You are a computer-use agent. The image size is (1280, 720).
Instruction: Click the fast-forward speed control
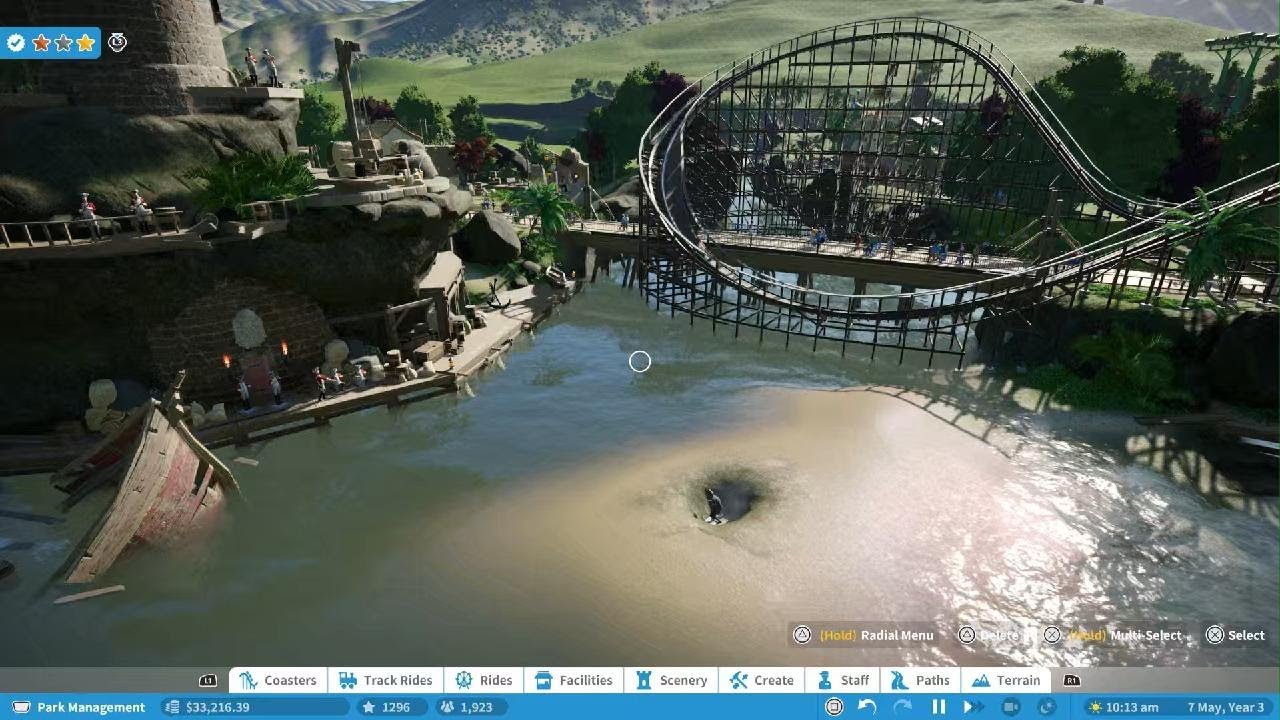click(972, 707)
